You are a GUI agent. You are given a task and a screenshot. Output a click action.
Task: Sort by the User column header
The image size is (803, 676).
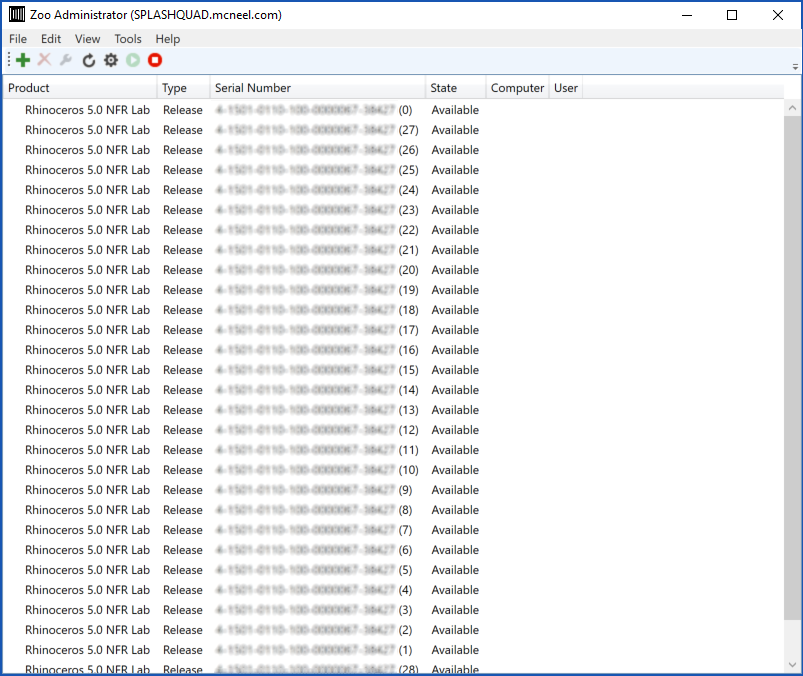(565, 88)
